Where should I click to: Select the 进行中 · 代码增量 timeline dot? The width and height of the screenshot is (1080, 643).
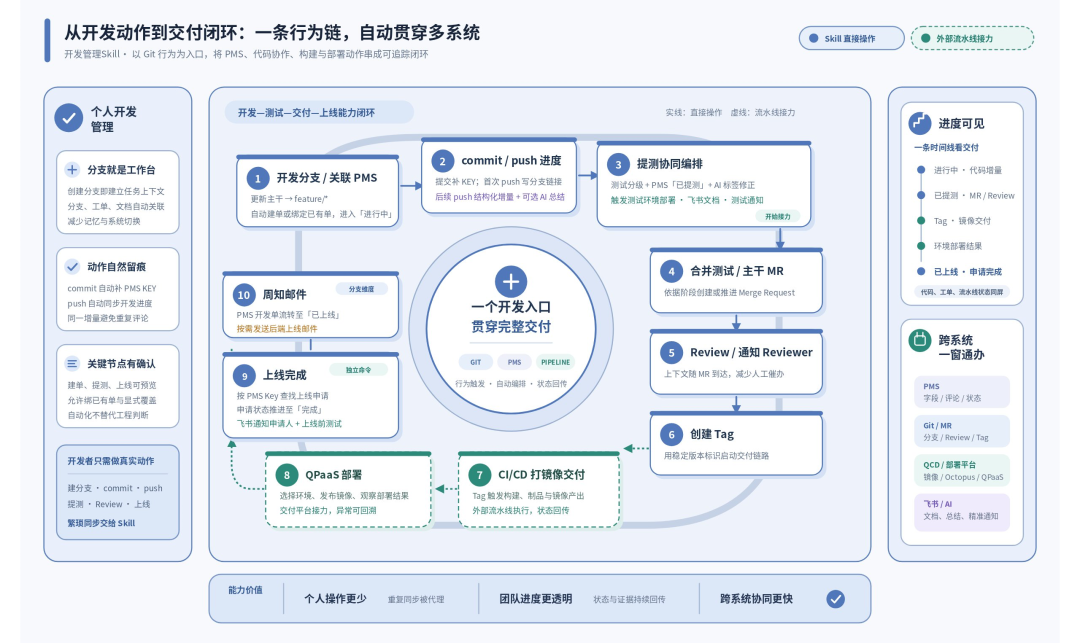click(921, 169)
